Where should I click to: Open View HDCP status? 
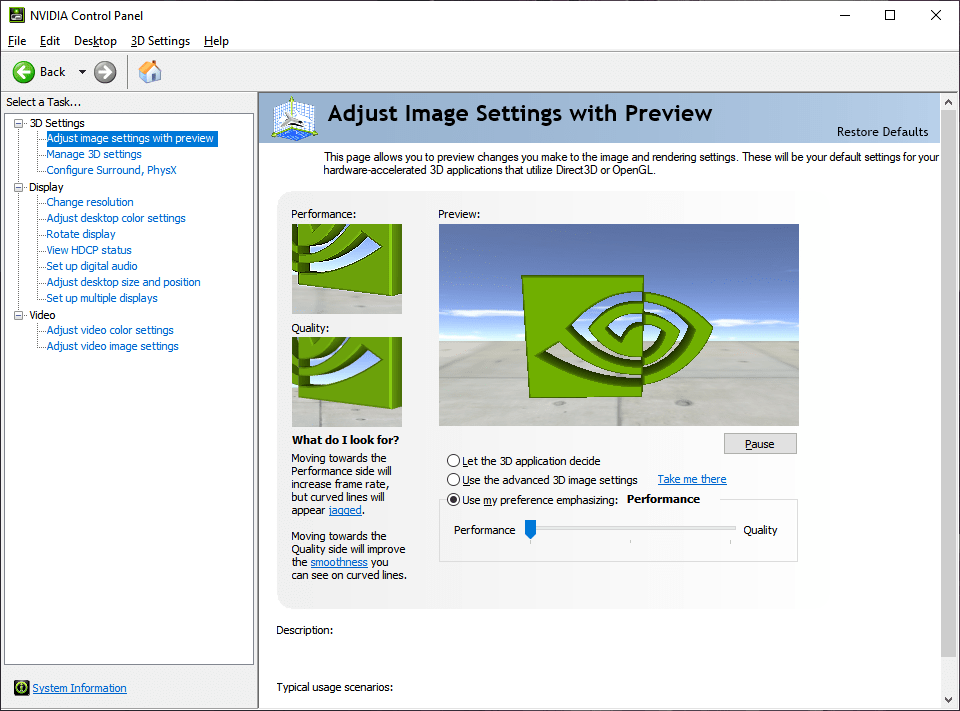[89, 250]
